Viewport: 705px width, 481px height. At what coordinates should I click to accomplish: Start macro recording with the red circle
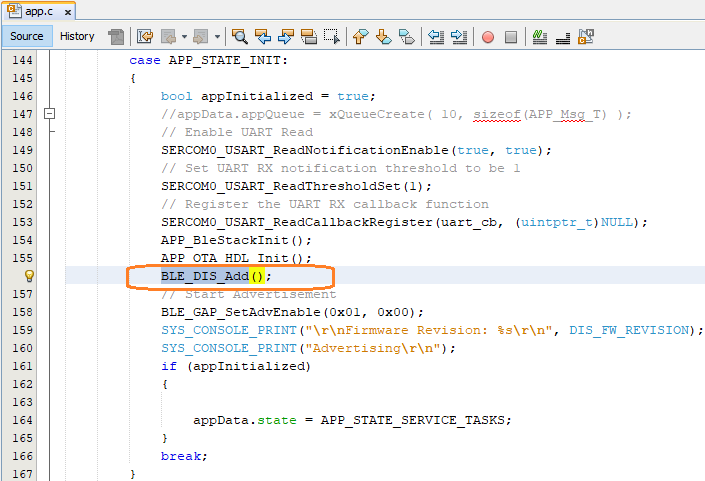tap(488, 37)
